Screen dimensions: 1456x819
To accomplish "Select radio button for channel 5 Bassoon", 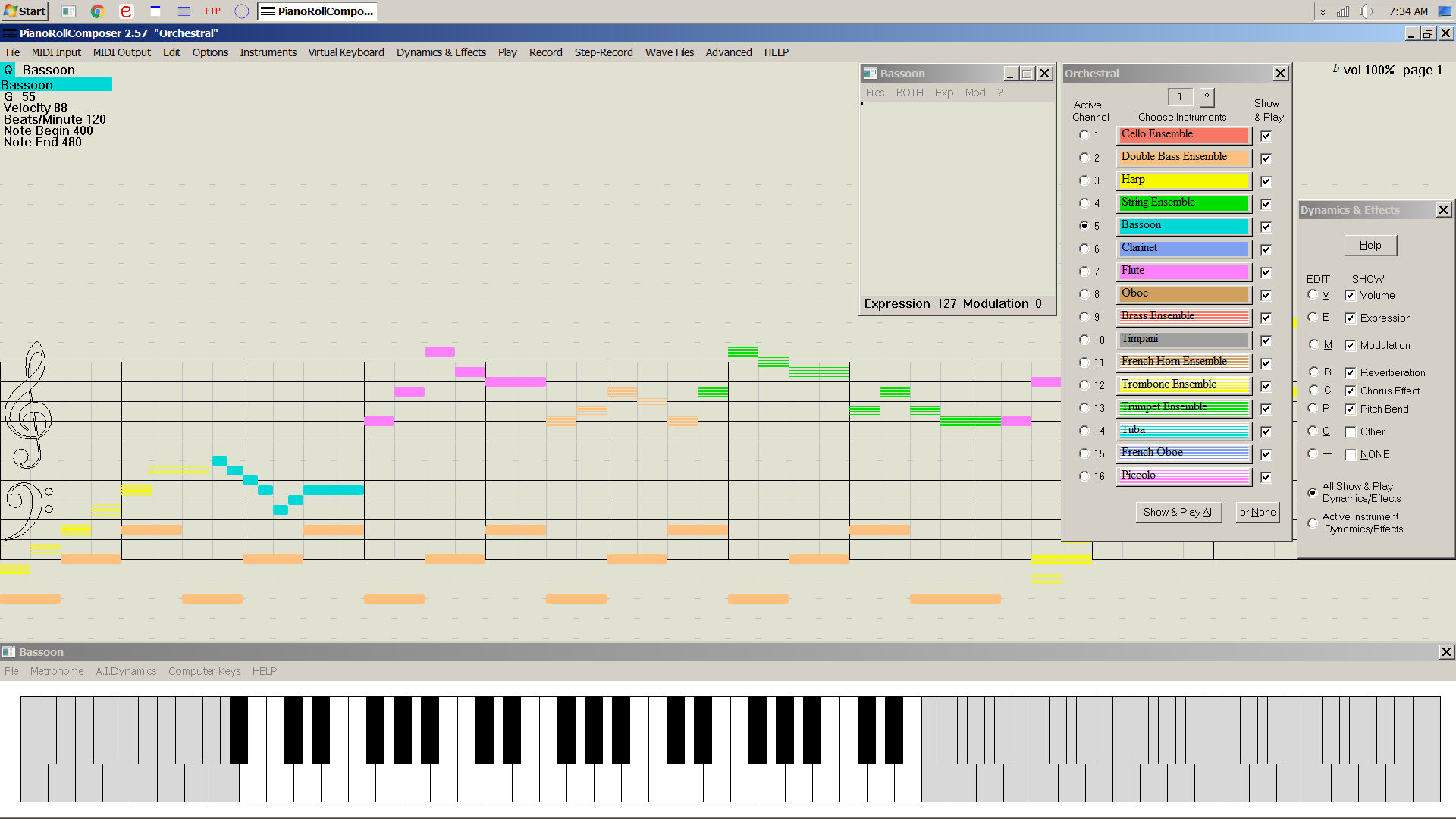I will 1083,225.
